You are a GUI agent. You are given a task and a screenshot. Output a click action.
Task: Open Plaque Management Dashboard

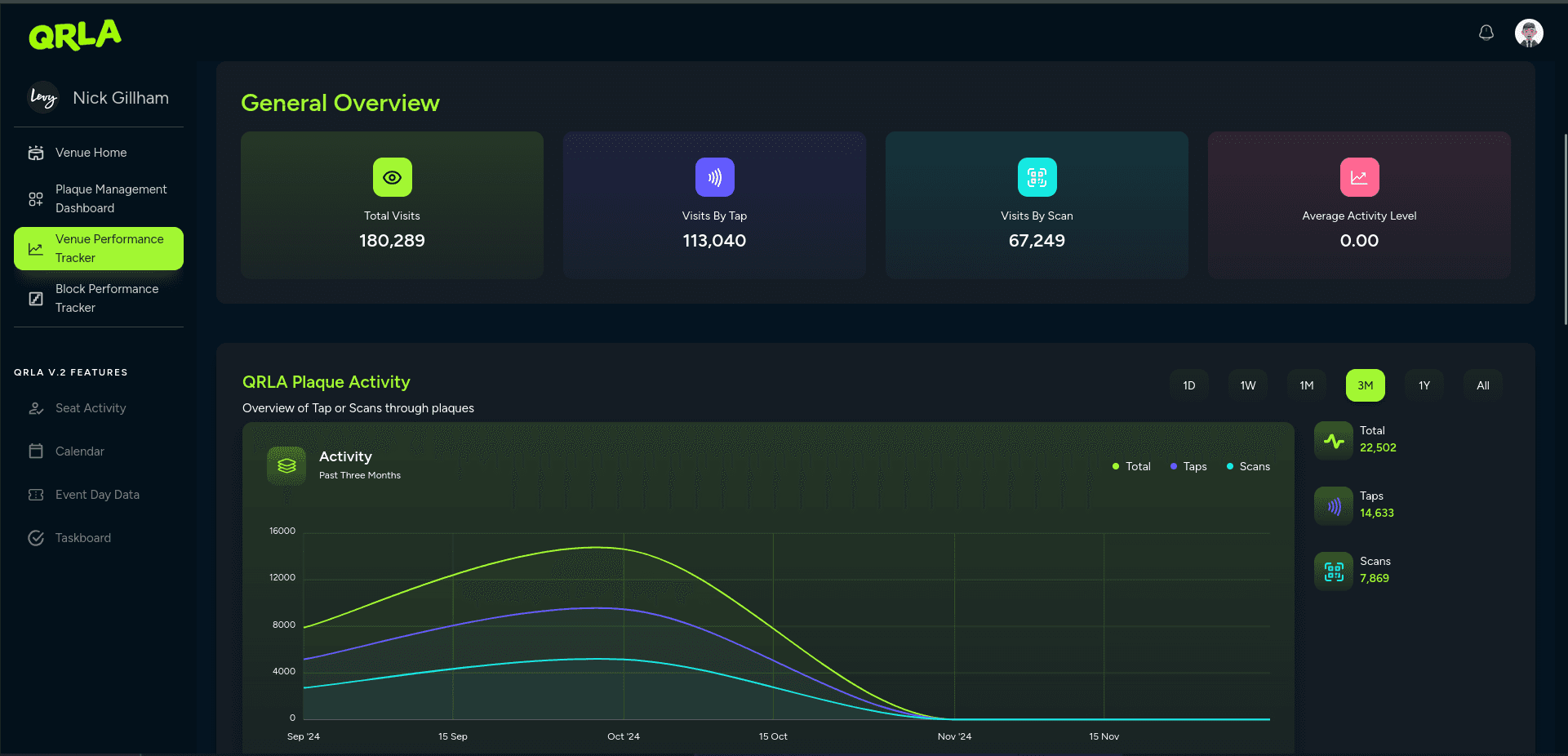pyautogui.click(x=99, y=198)
